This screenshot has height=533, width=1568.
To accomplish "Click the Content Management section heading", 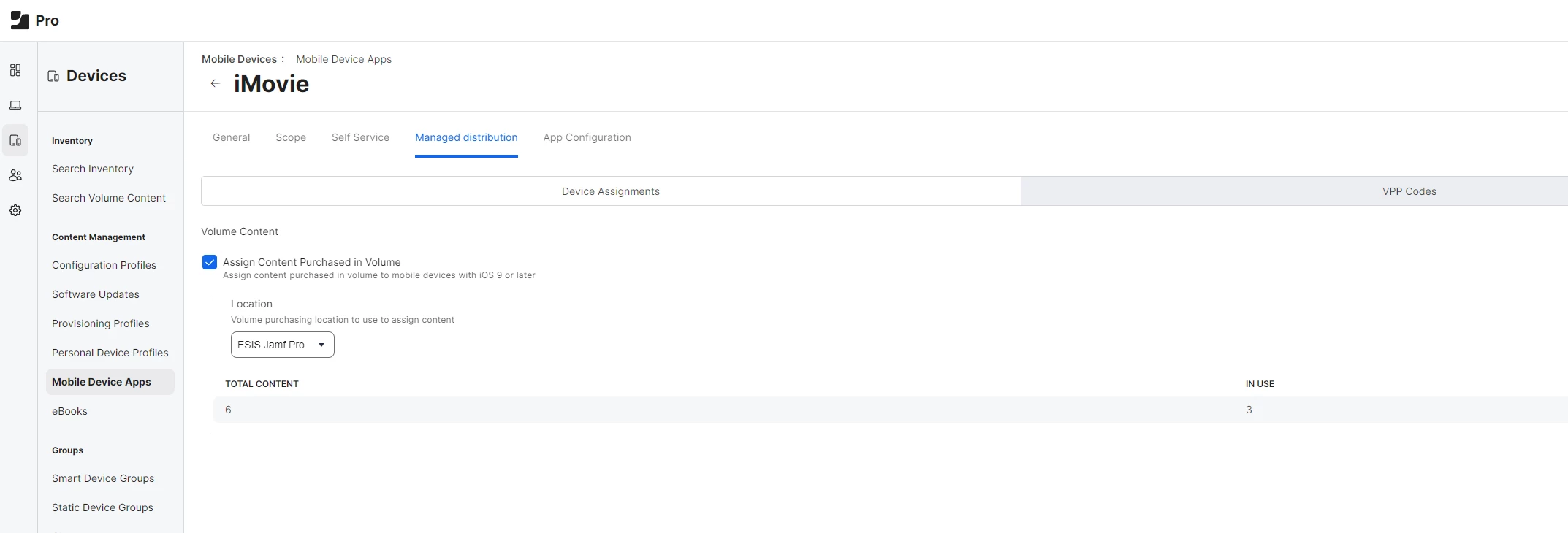I will [x=99, y=237].
